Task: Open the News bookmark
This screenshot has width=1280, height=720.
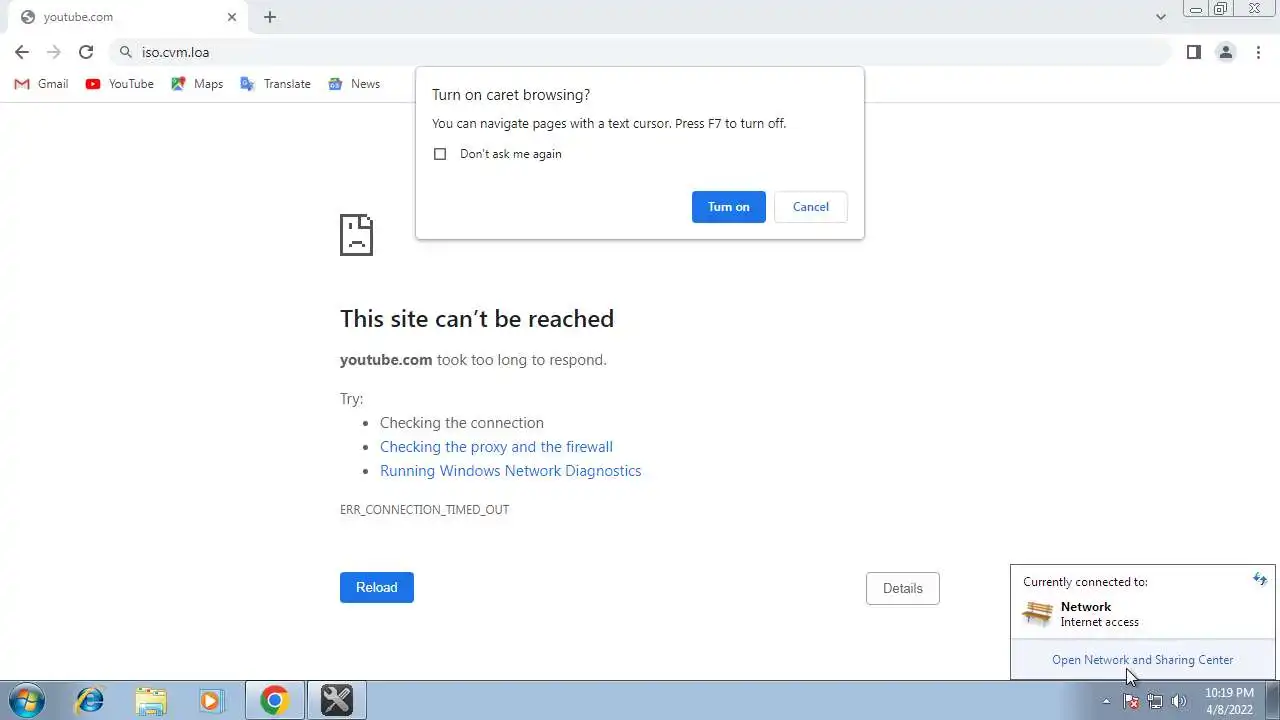Action: [x=354, y=84]
